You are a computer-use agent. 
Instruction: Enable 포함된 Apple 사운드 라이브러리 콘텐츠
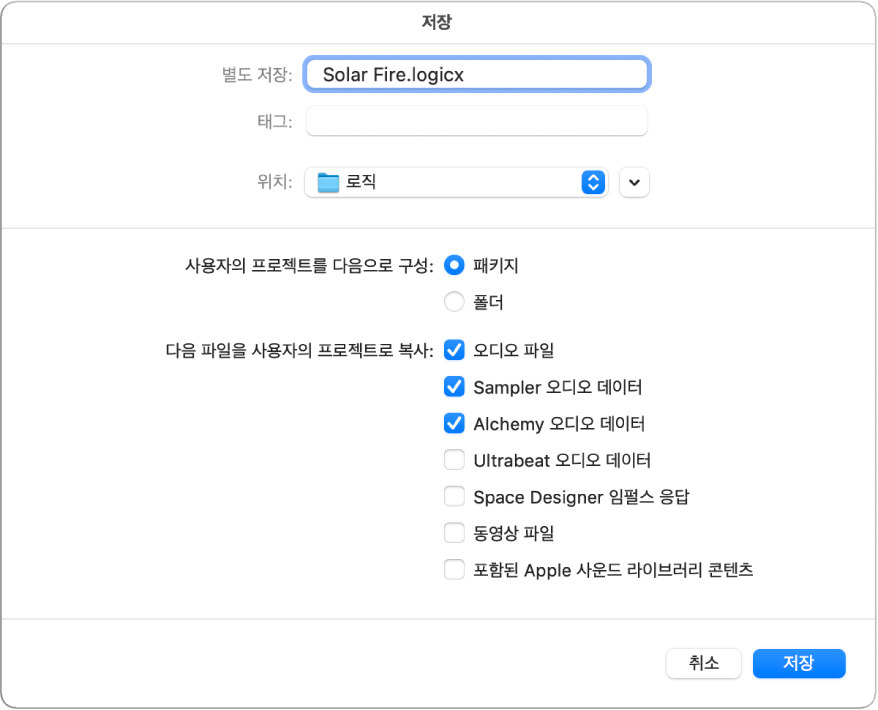point(454,570)
